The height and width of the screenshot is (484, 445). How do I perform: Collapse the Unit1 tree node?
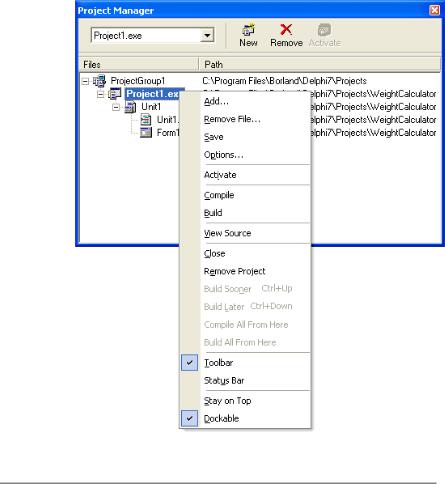(x=116, y=107)
